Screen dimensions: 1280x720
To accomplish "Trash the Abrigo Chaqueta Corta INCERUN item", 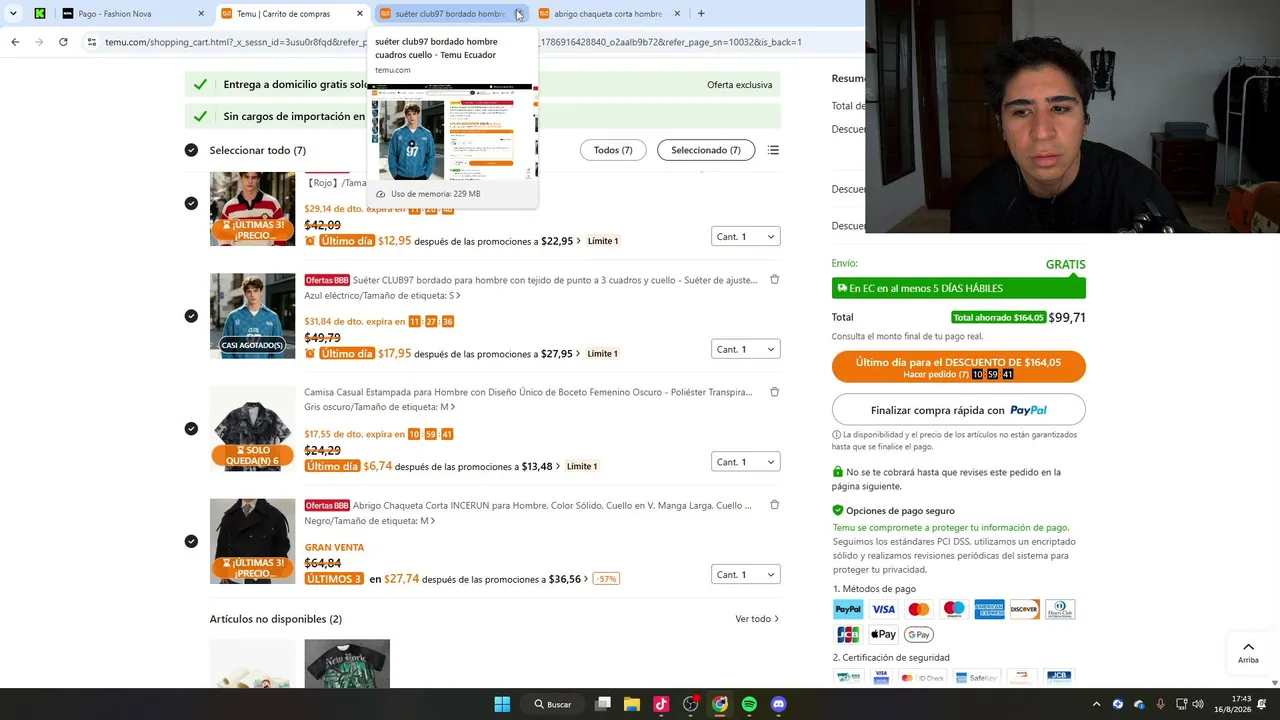I will pos(774,505).
